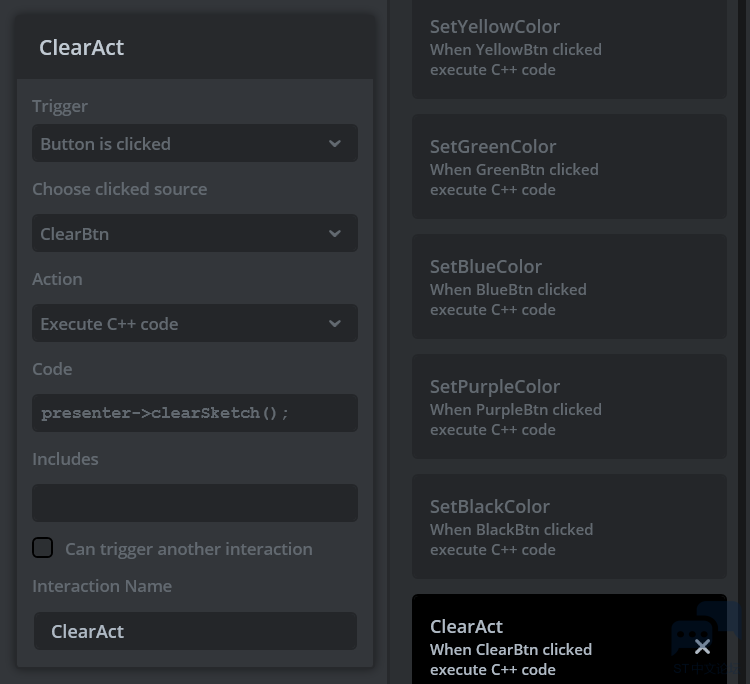Select the SetGreenColor interaction
This screenshot has width=750, height=684.
[568, 167]
